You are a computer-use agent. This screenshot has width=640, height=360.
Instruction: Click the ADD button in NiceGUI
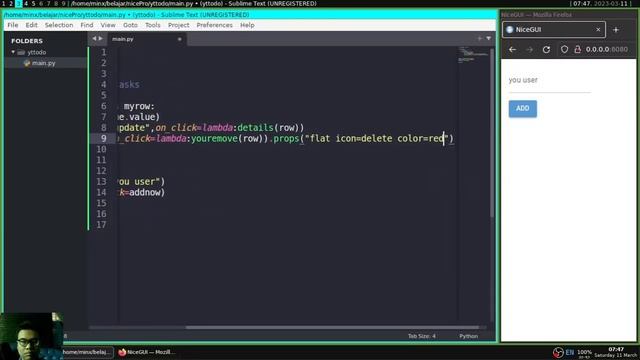pyautogui.click(x=522, y=109)
